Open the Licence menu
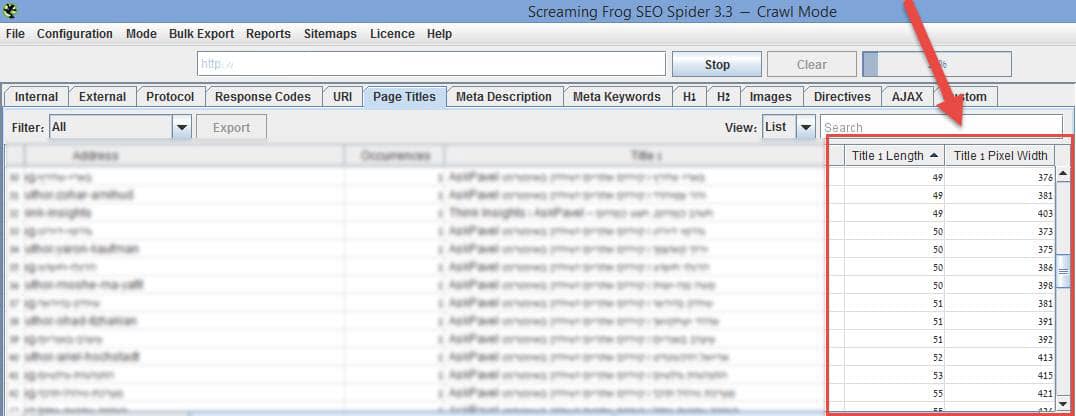The image size is (1076, 416). [392, 34]
